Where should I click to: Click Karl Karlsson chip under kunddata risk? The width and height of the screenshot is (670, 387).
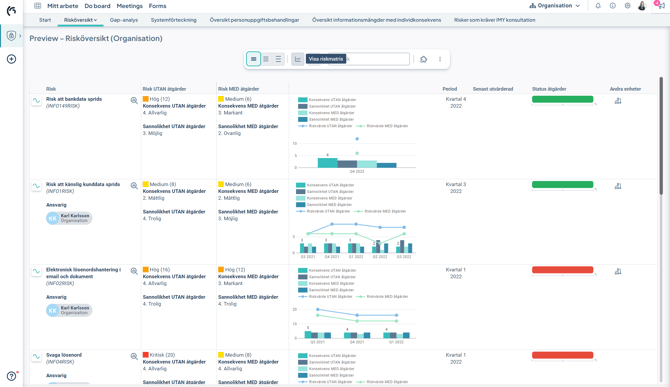point(69,218)
